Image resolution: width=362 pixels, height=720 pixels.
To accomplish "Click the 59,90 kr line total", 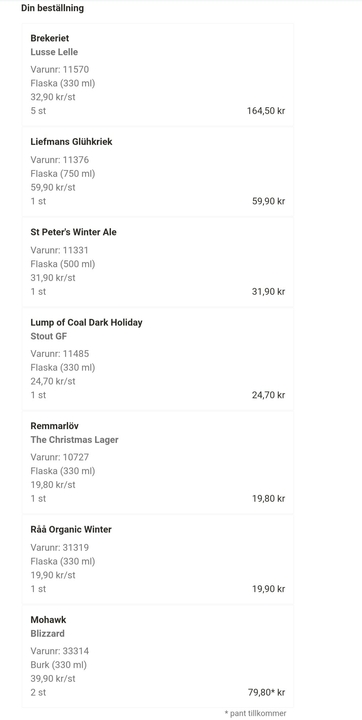I will (269, 201).
